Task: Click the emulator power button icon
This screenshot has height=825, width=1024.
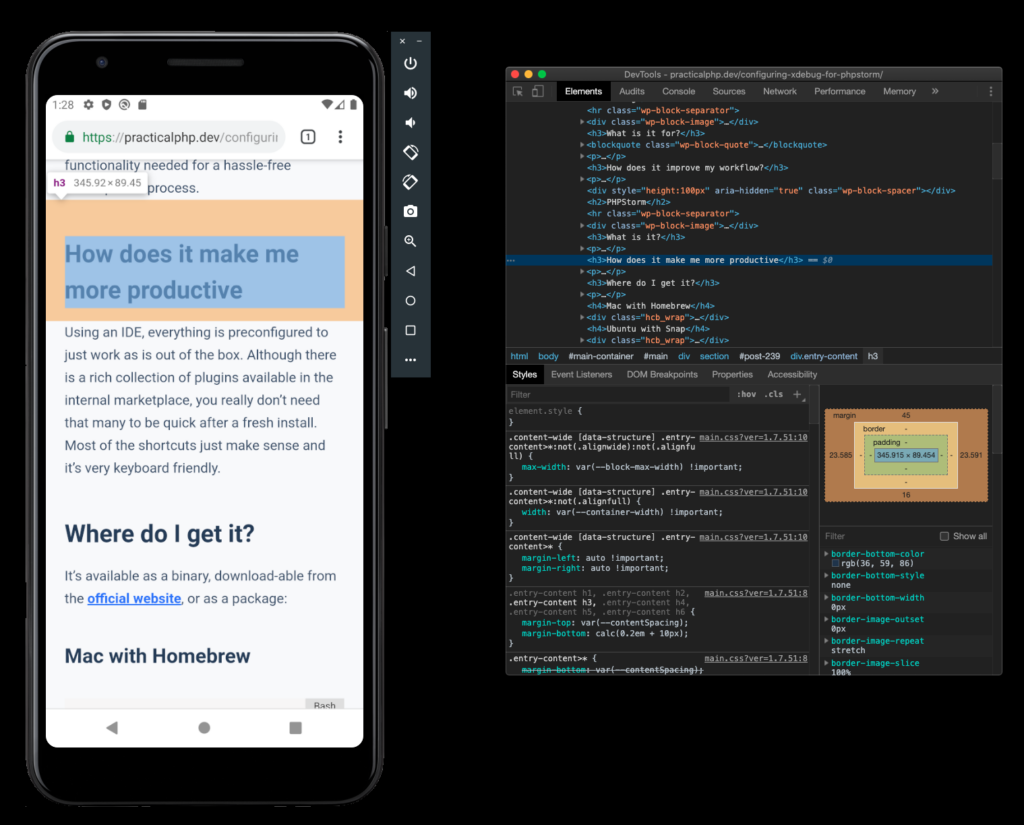Action: [x=410, y=63]
